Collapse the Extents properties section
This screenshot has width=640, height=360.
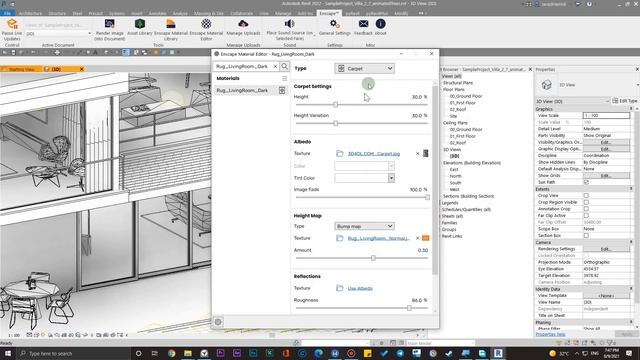631,189
